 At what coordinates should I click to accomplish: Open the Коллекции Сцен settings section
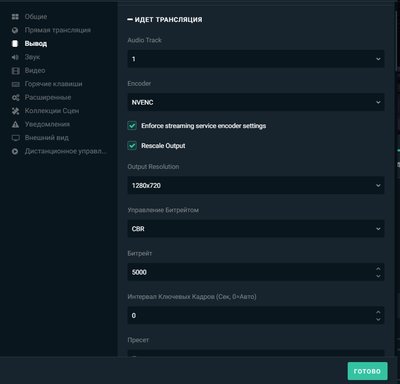[52, 111]
